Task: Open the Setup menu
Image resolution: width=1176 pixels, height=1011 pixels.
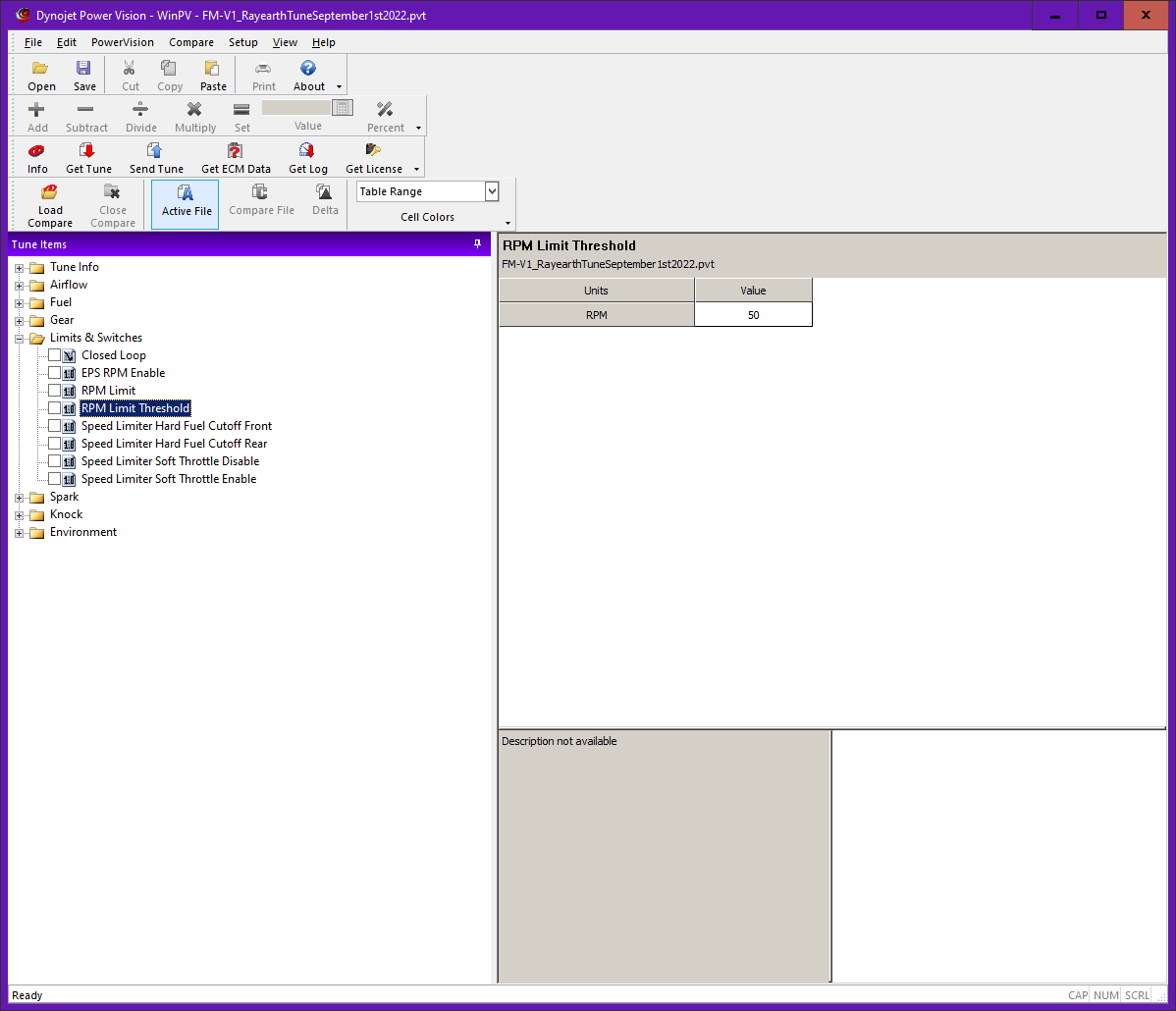Action: click(242, 42)
